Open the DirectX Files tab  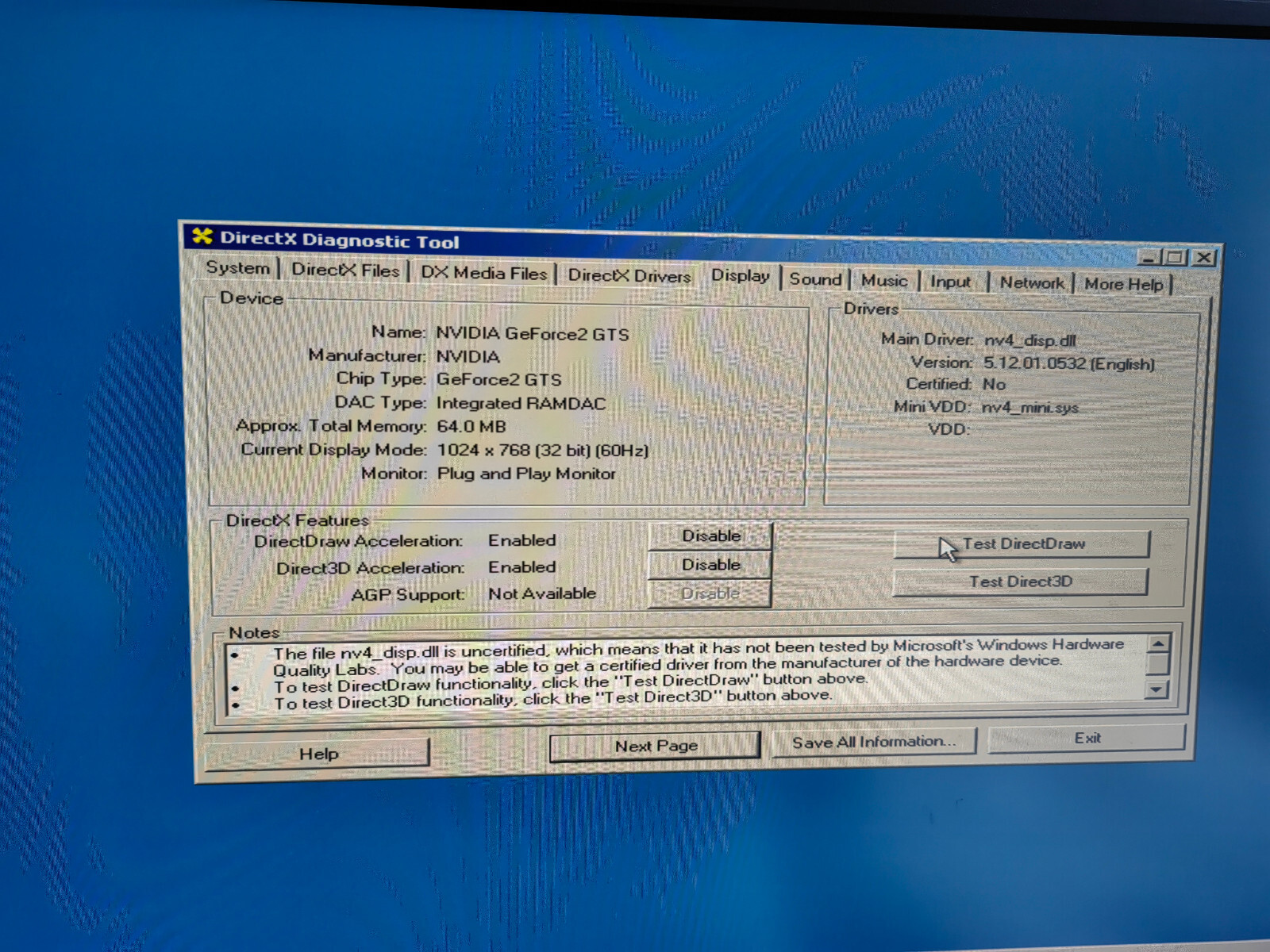pos(345,270)
